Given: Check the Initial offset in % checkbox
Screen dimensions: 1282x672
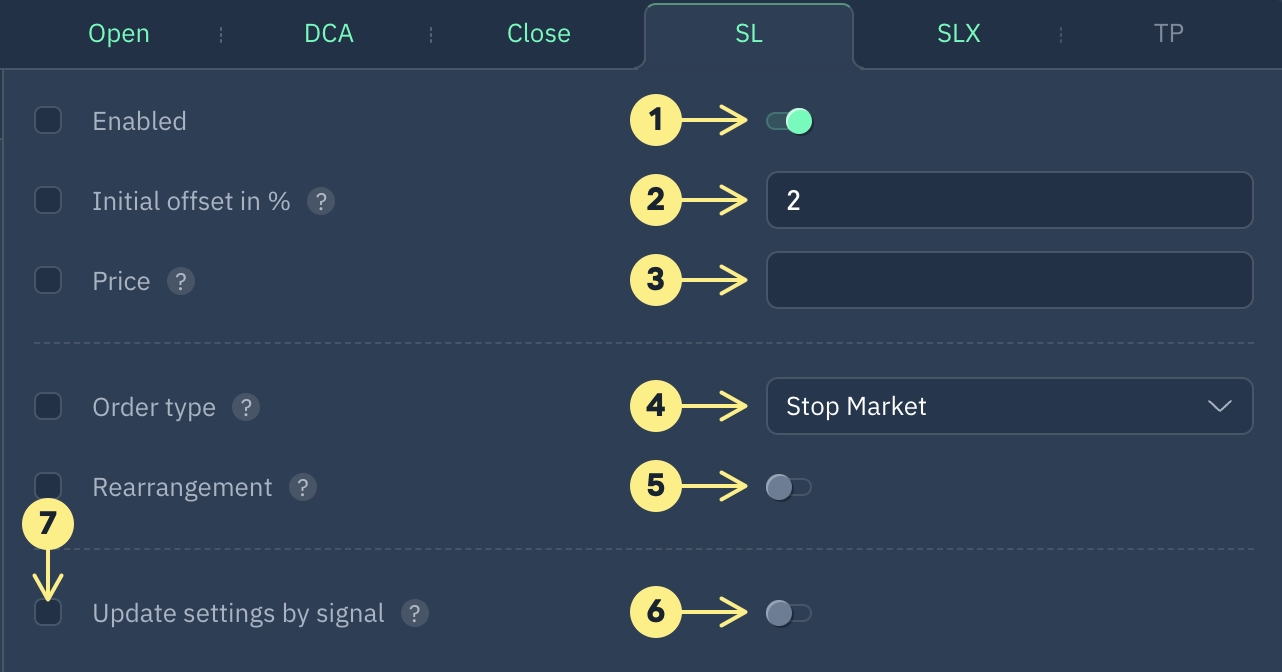Looking at the screenshot, I should click(48, 200).
